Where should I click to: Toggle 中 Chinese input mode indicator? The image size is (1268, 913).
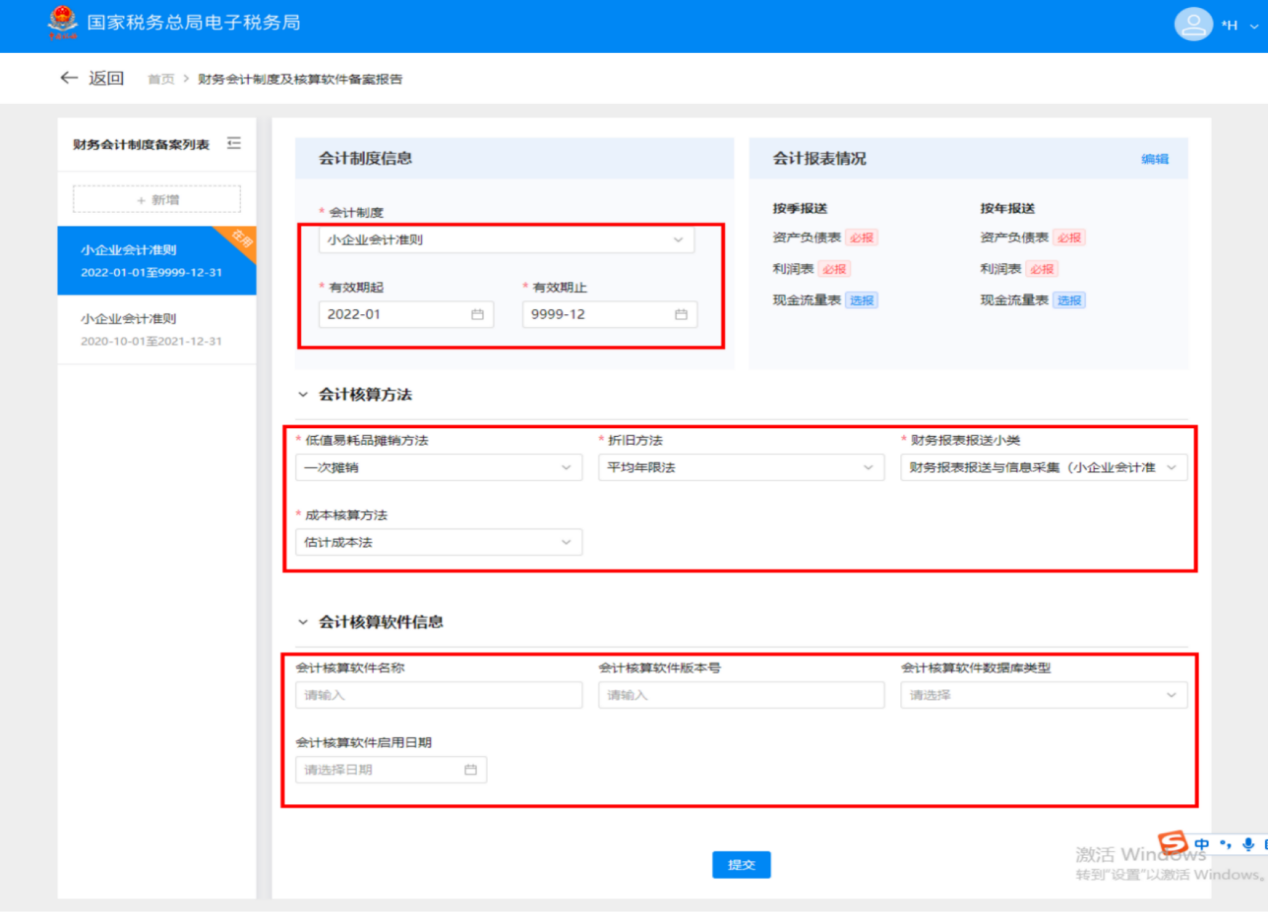(x=1202, y=844)
